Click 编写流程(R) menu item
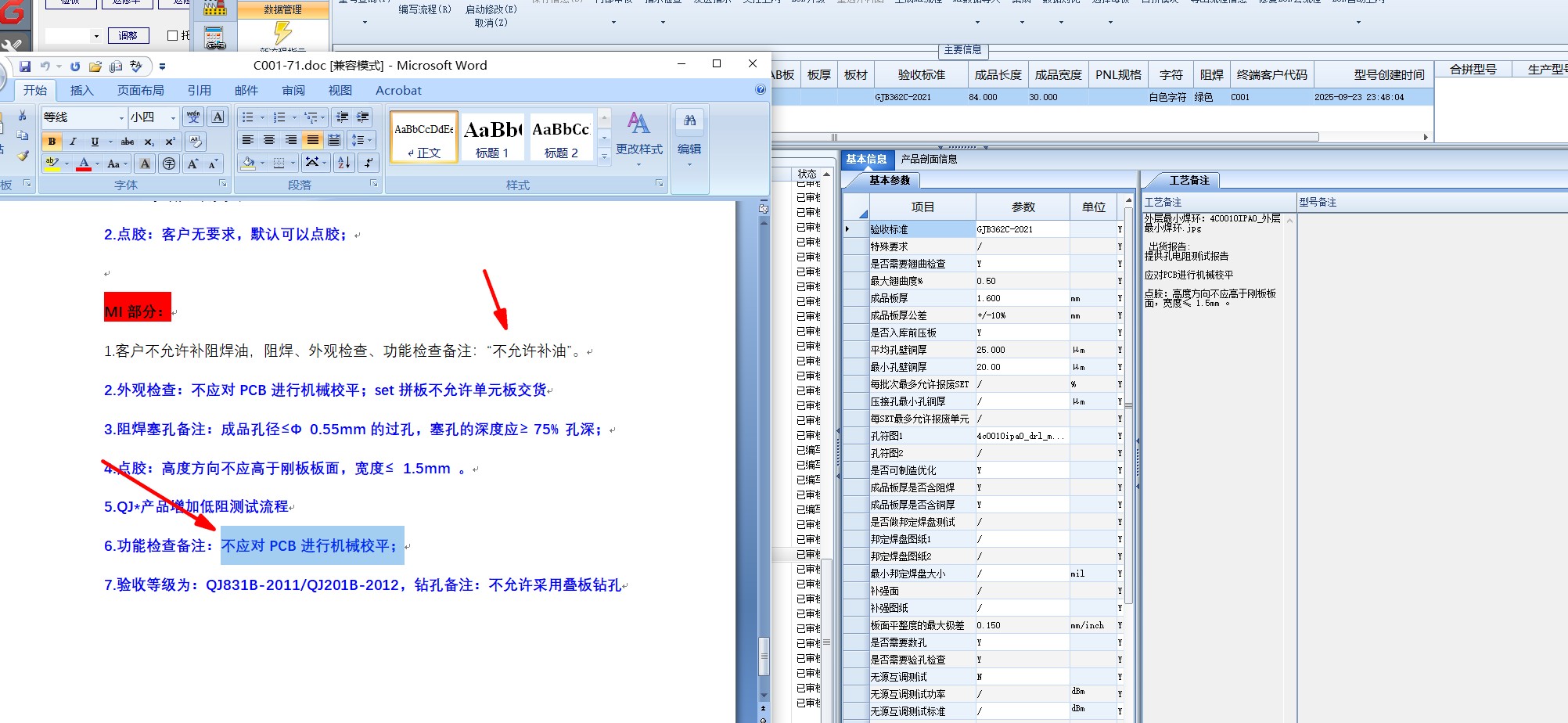The height and width of the screenshot is (723, 1568). tap(425, 9)
